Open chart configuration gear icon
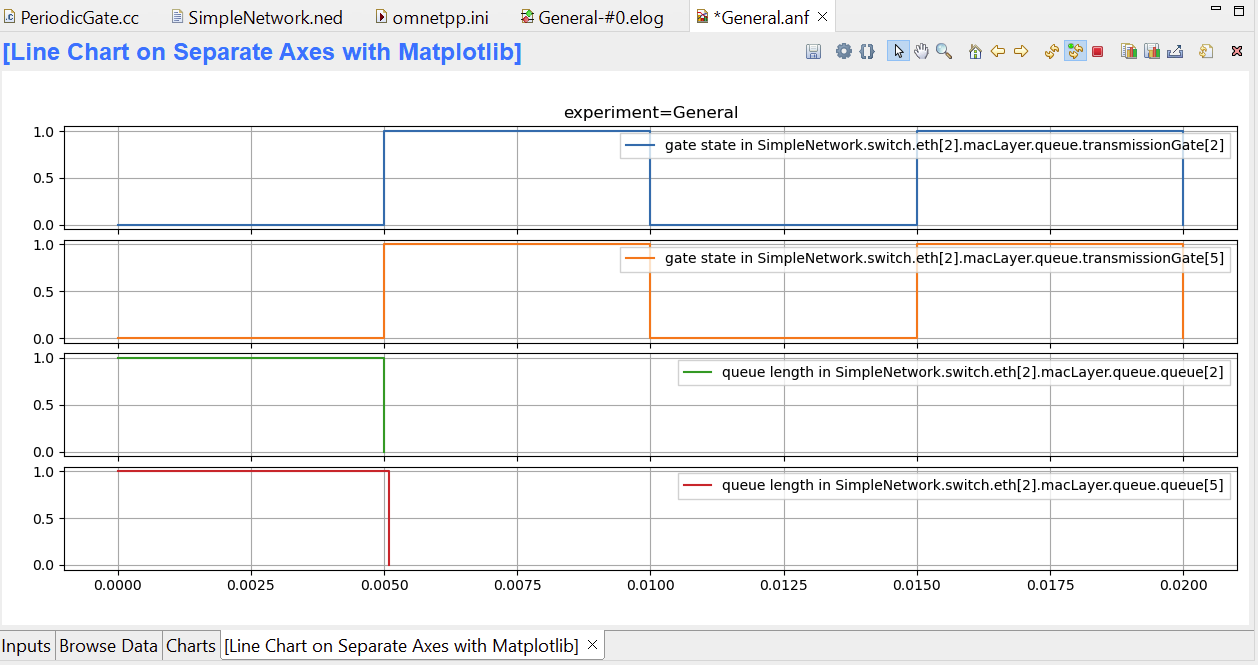Viewport: 1258px width, 665px height. pyautogui.click(x=844, y=52)
